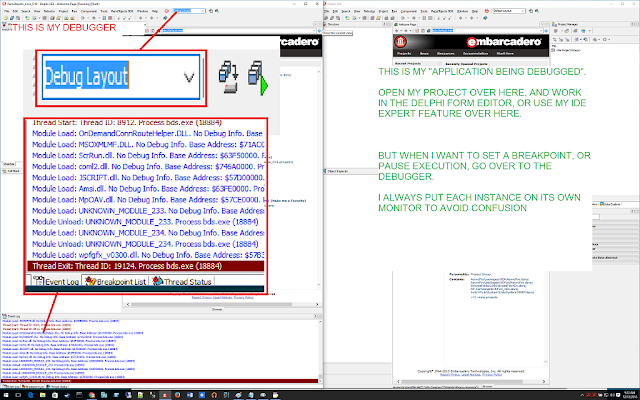Click Object Inspector panel title in right window

[337, 171]
